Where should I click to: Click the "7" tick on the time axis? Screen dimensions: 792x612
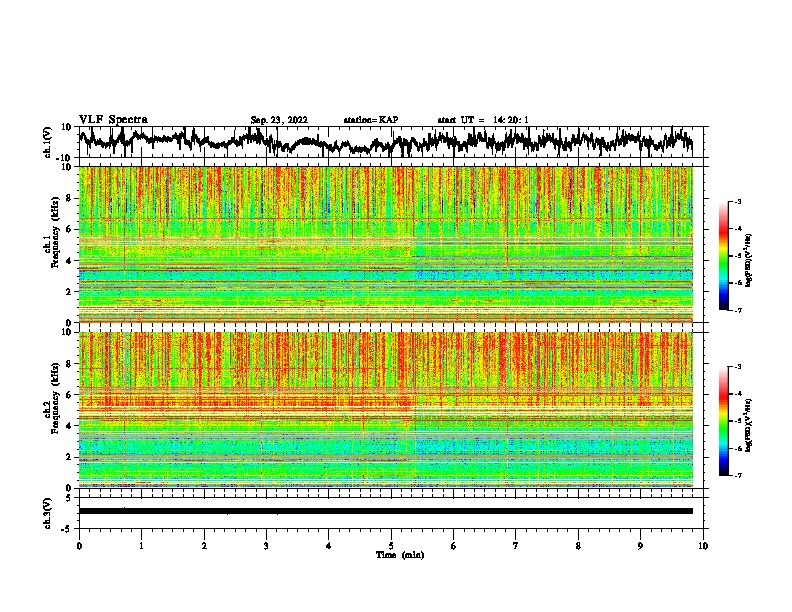(516, 546)
